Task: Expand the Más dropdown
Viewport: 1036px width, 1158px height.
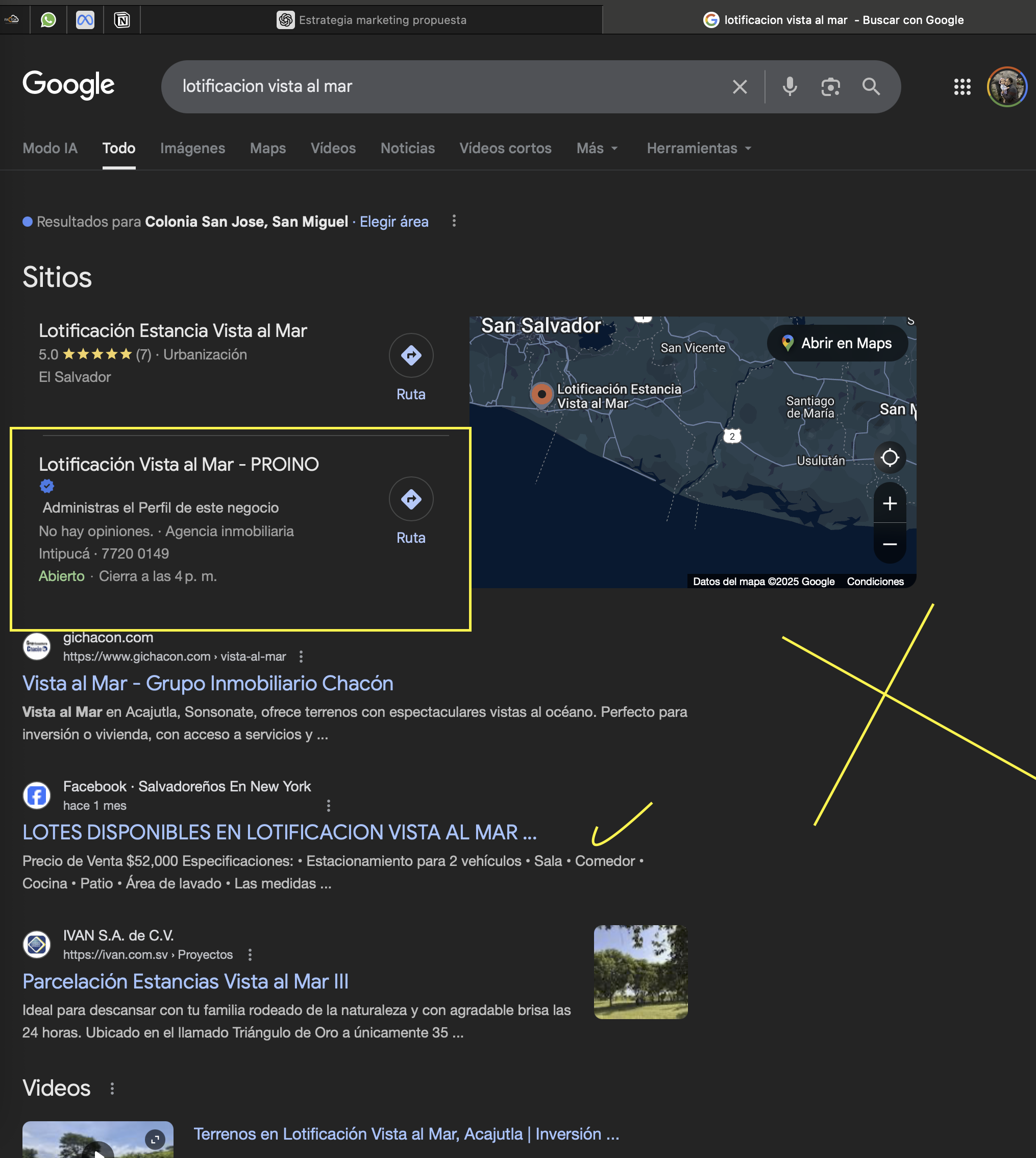Action: pyautogui.click(x=597, y=148)
